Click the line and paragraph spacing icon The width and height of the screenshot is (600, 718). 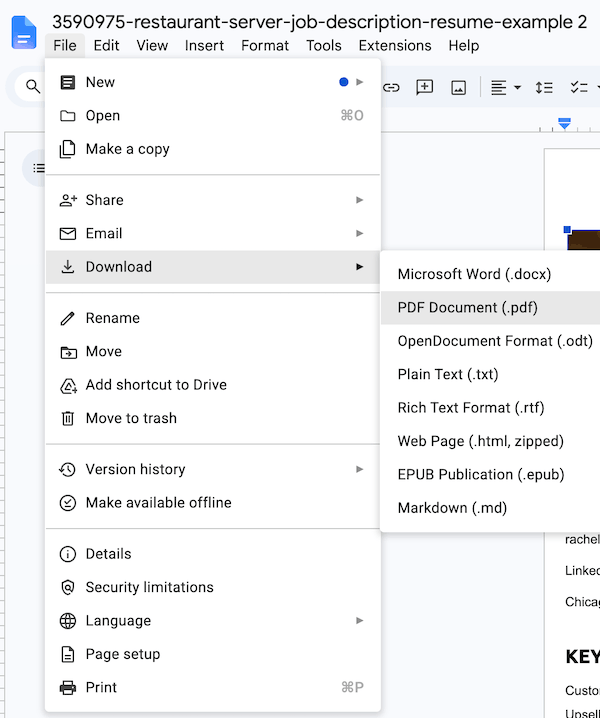[x=544, y=87]
